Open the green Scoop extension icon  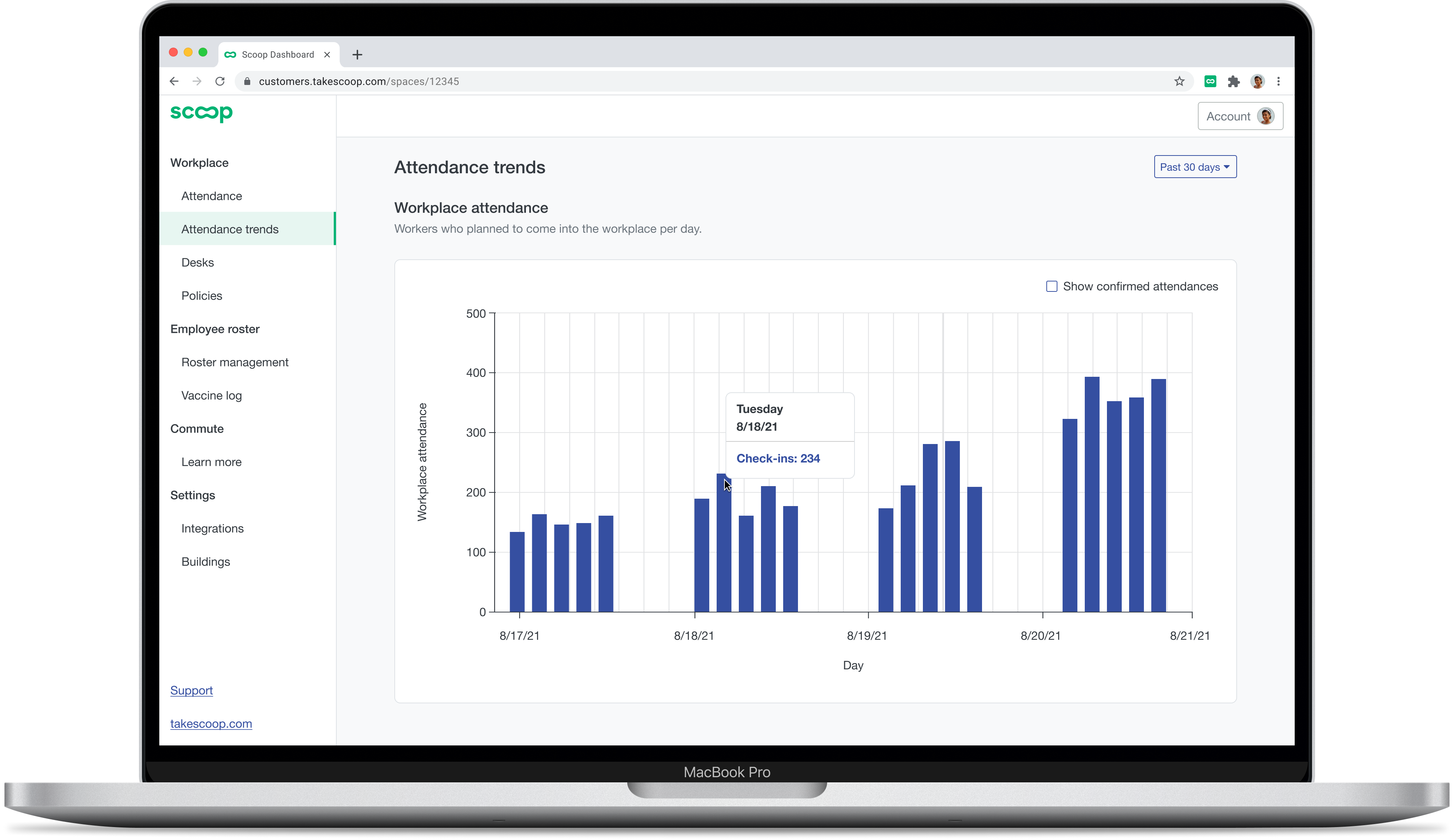click(1210, 81)
